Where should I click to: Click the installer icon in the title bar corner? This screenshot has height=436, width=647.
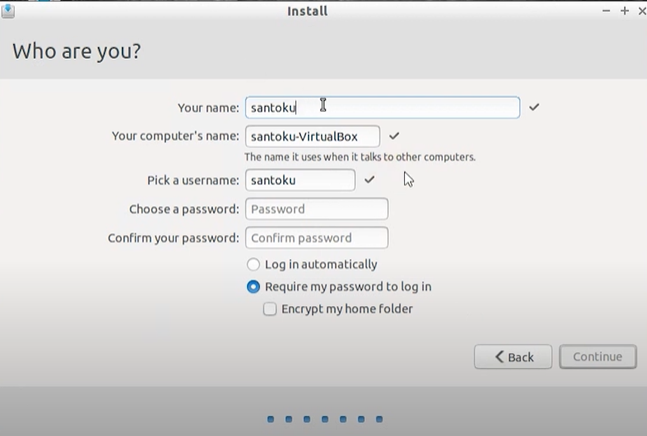pyautogui.click(x=8, y=11)
